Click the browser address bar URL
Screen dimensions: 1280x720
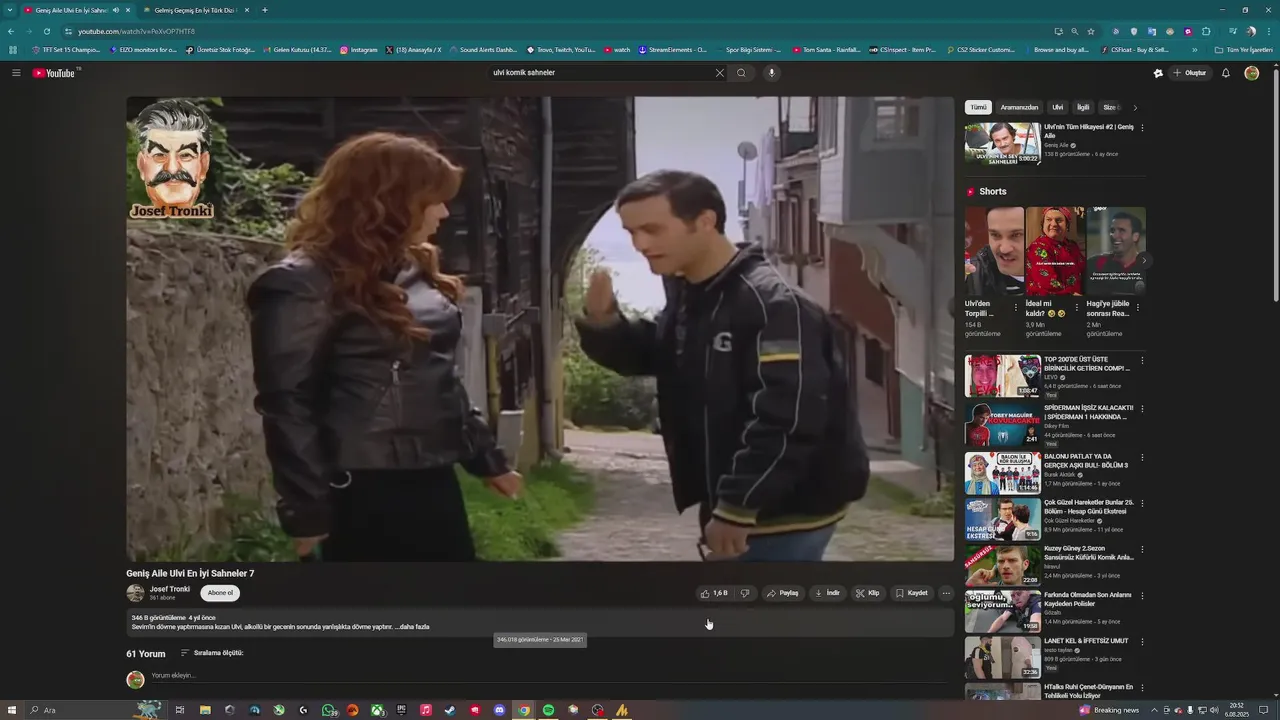pyautogui.click(x=137, y=31)
